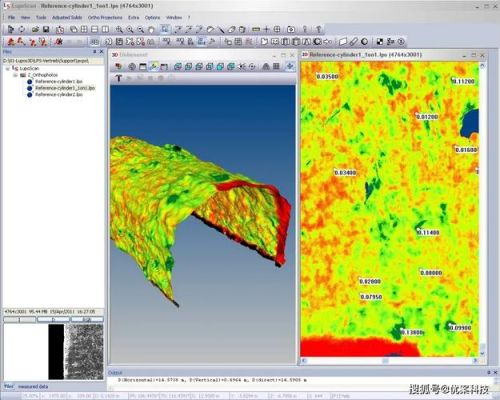
Task: Click down arrow of ortho image vertical scrollbar
Action: coord(482,353)
